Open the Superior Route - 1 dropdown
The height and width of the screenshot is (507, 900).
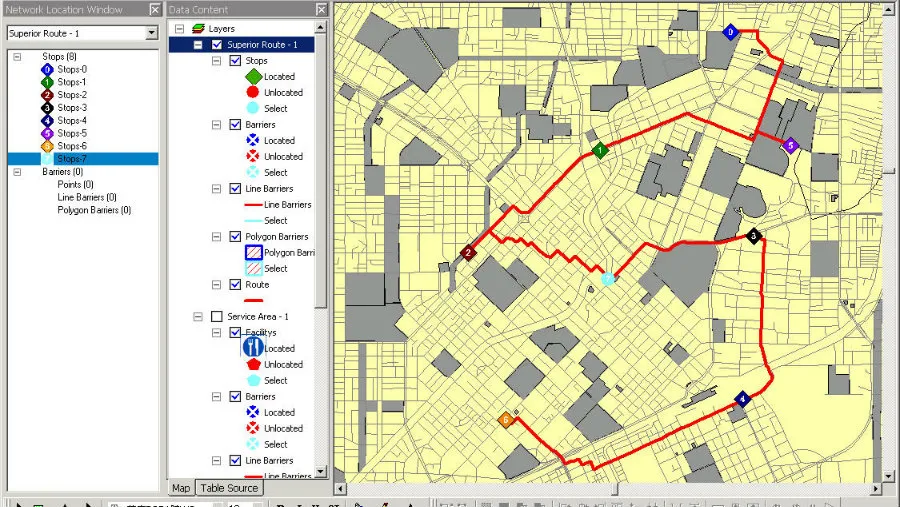[x=151, y=33]
